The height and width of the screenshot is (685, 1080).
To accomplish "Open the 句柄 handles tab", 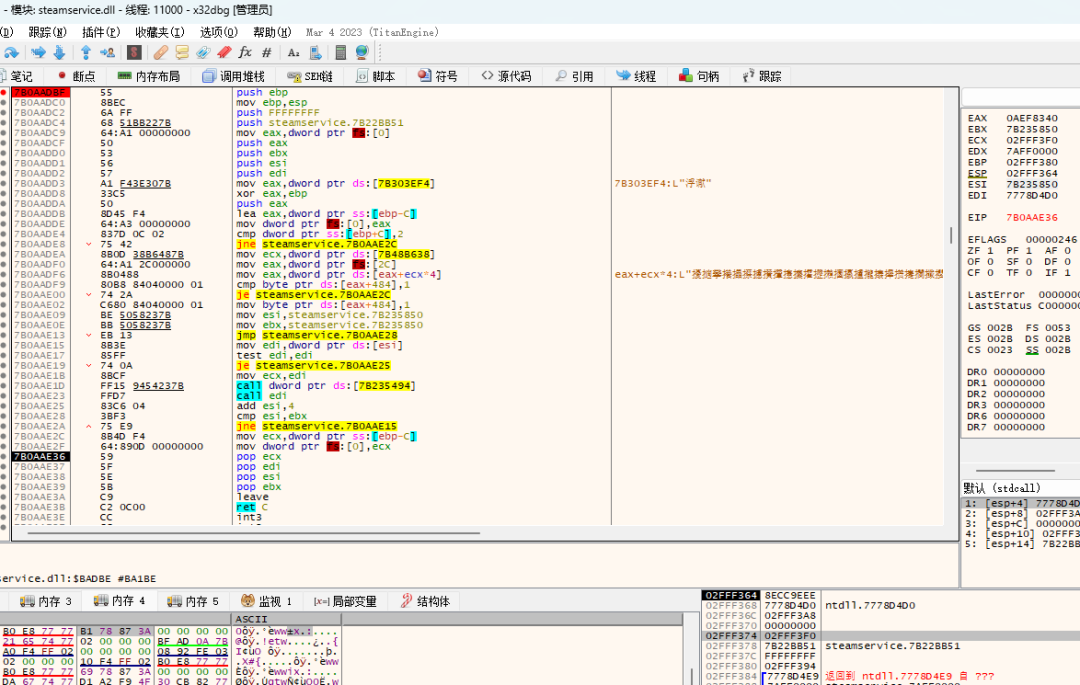I will coord(699,76).
